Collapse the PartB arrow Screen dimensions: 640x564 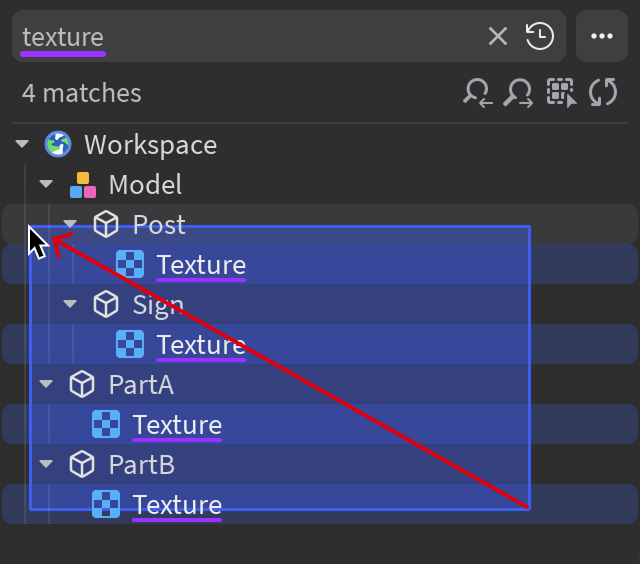pyautogui.click(x=46, y=465)
